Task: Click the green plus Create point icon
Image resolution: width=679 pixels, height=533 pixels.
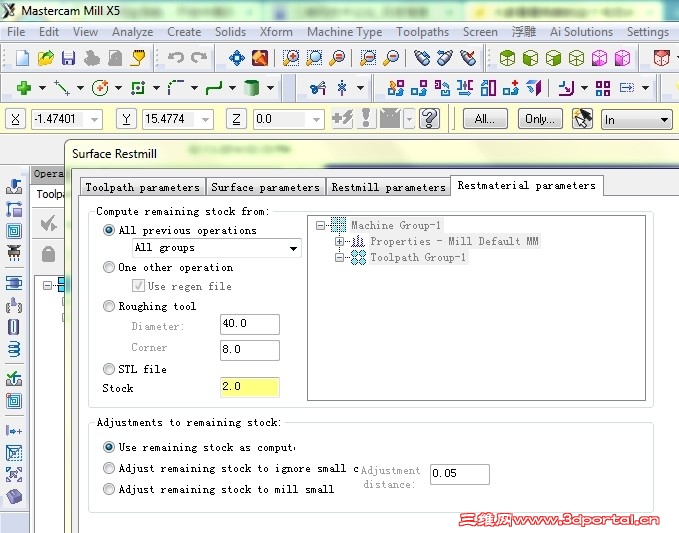Action: tap(24, 88)
